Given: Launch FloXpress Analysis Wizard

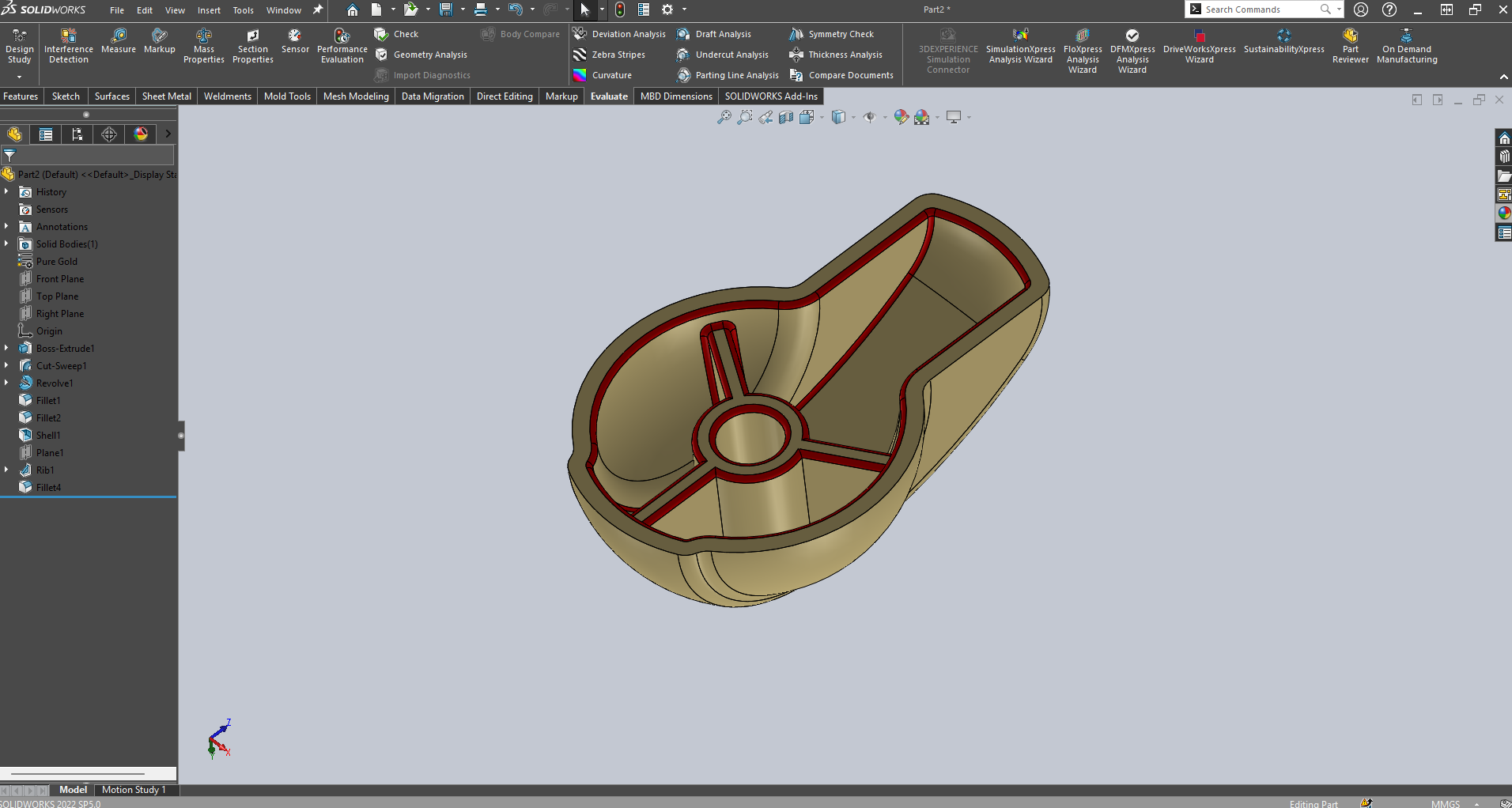Looking at the screenshot, I should coord(1083,51).
